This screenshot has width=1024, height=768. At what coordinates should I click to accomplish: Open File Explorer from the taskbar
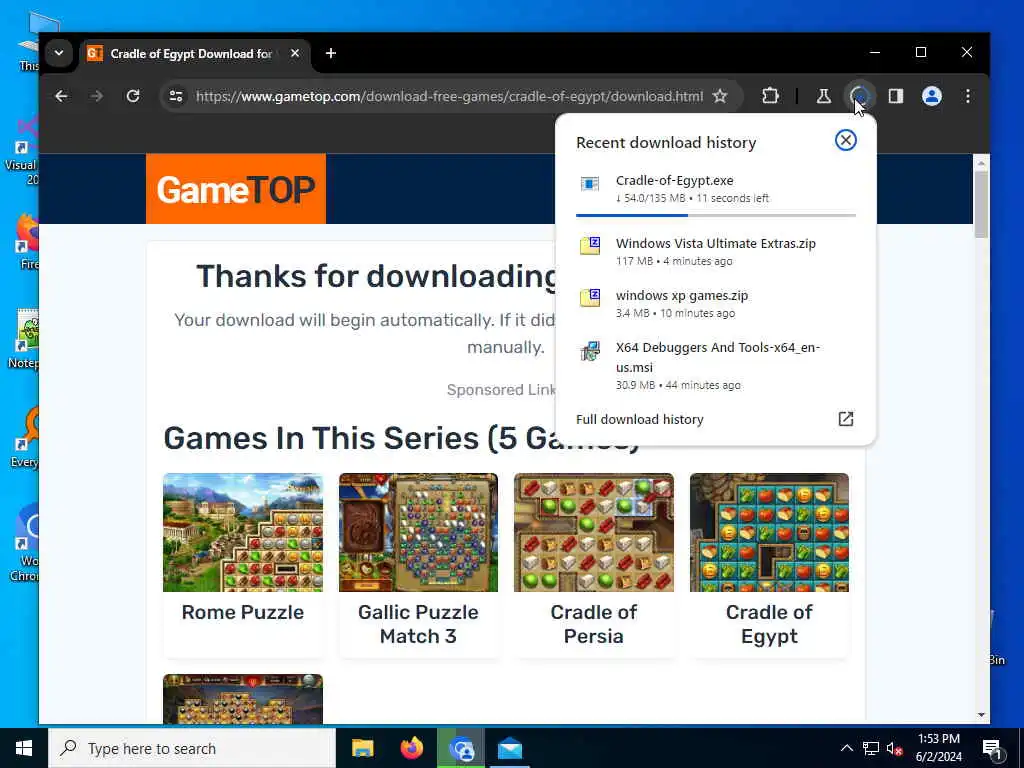362,748
